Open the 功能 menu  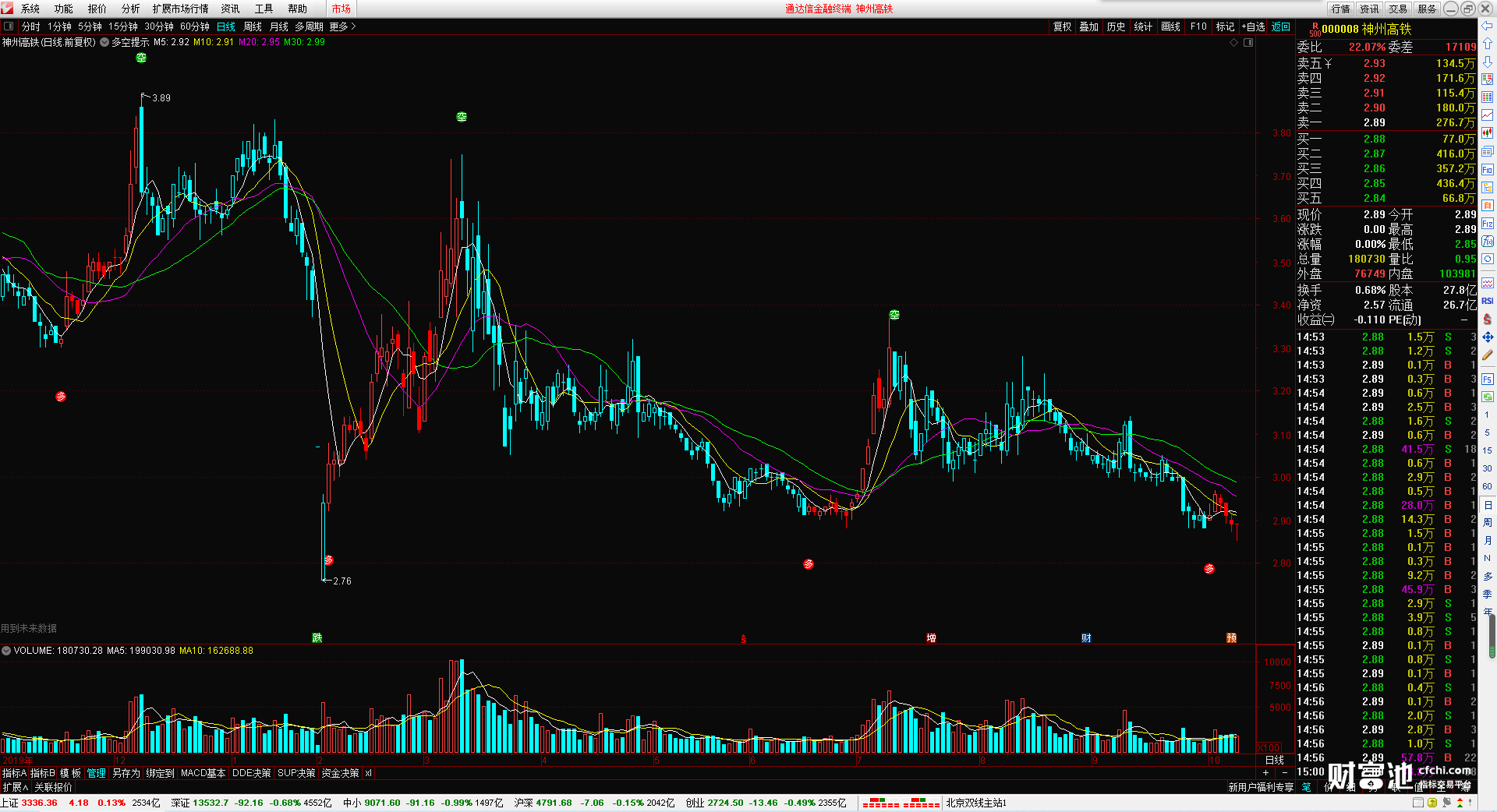click(63, 9)
